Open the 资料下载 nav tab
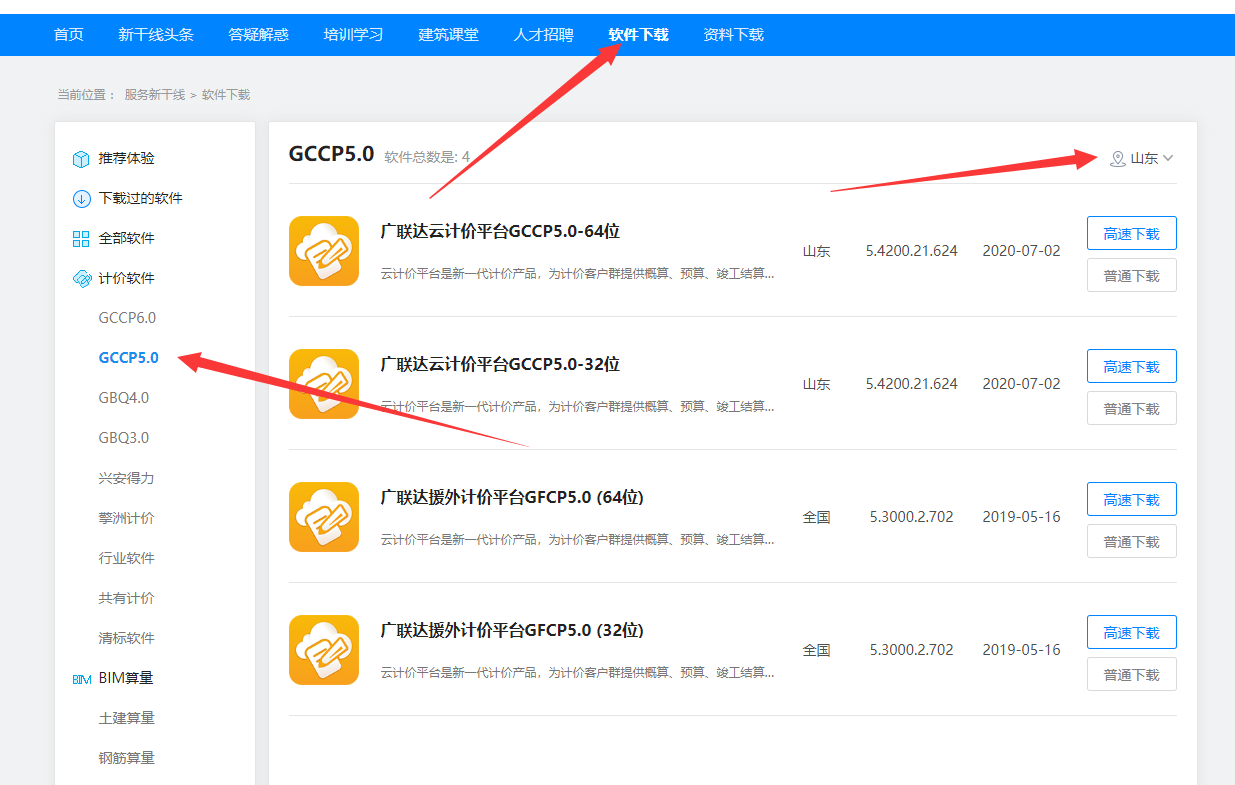Viewport: 1235px width, 785px height. pos(733,35)
